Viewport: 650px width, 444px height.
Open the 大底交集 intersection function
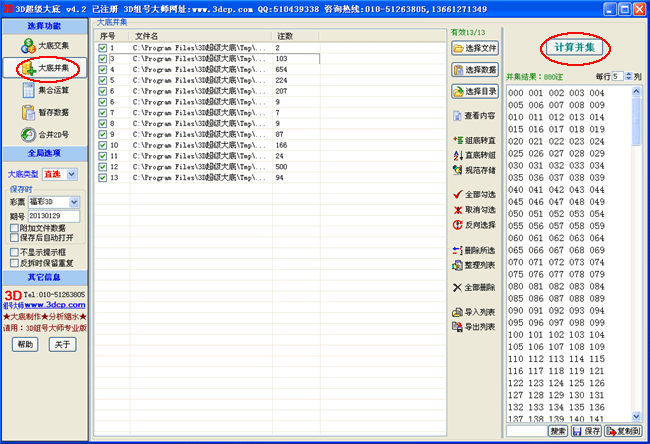point(45,46)
